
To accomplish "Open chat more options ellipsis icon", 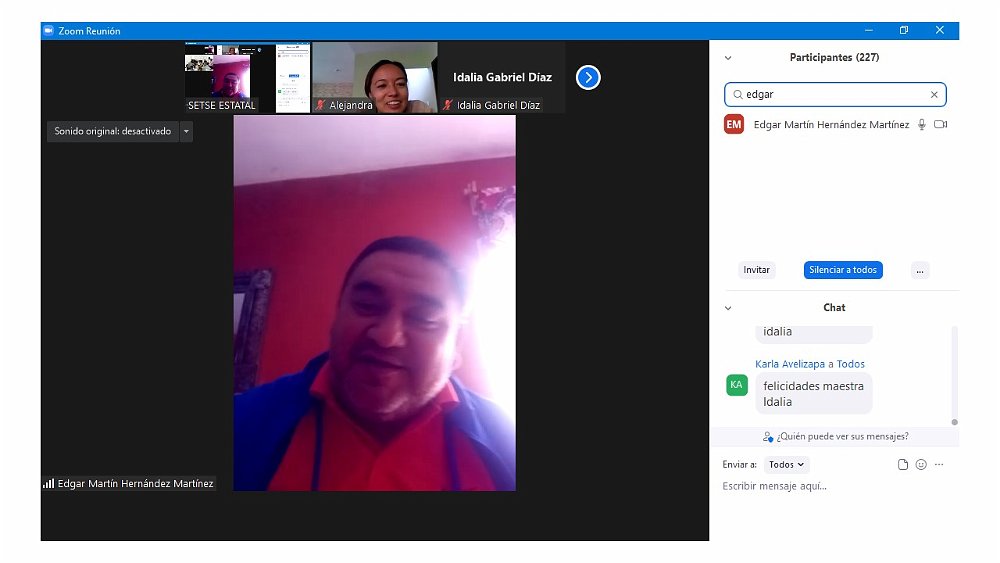I will (939, 465).
